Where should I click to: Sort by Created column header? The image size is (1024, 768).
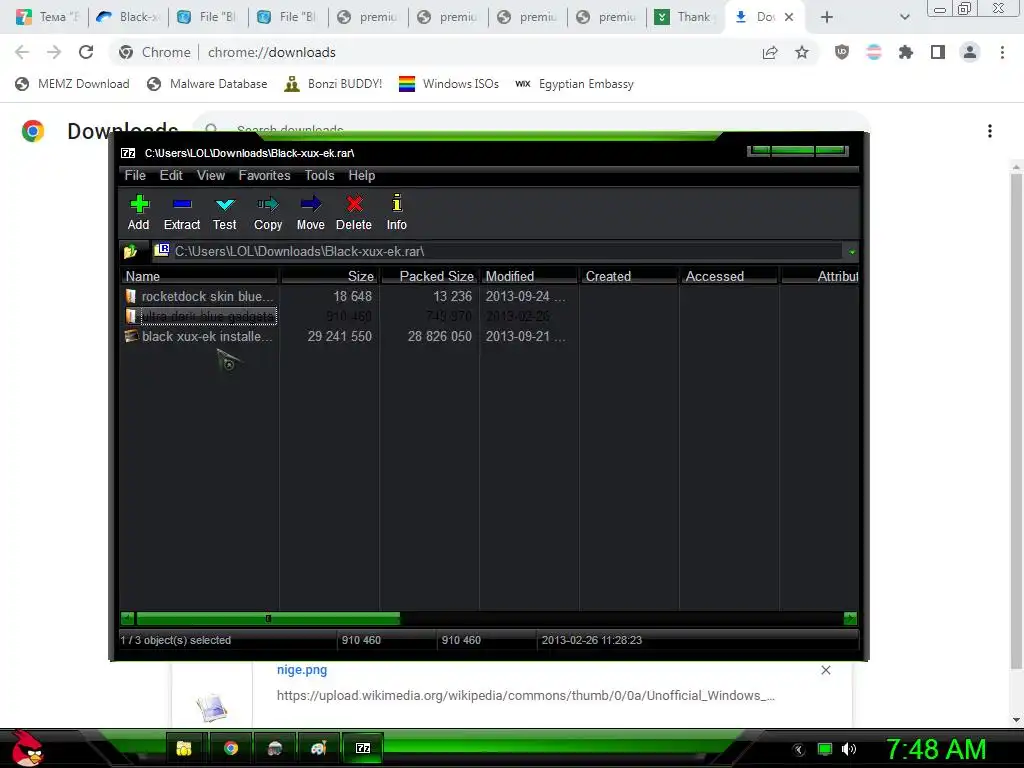630,276
